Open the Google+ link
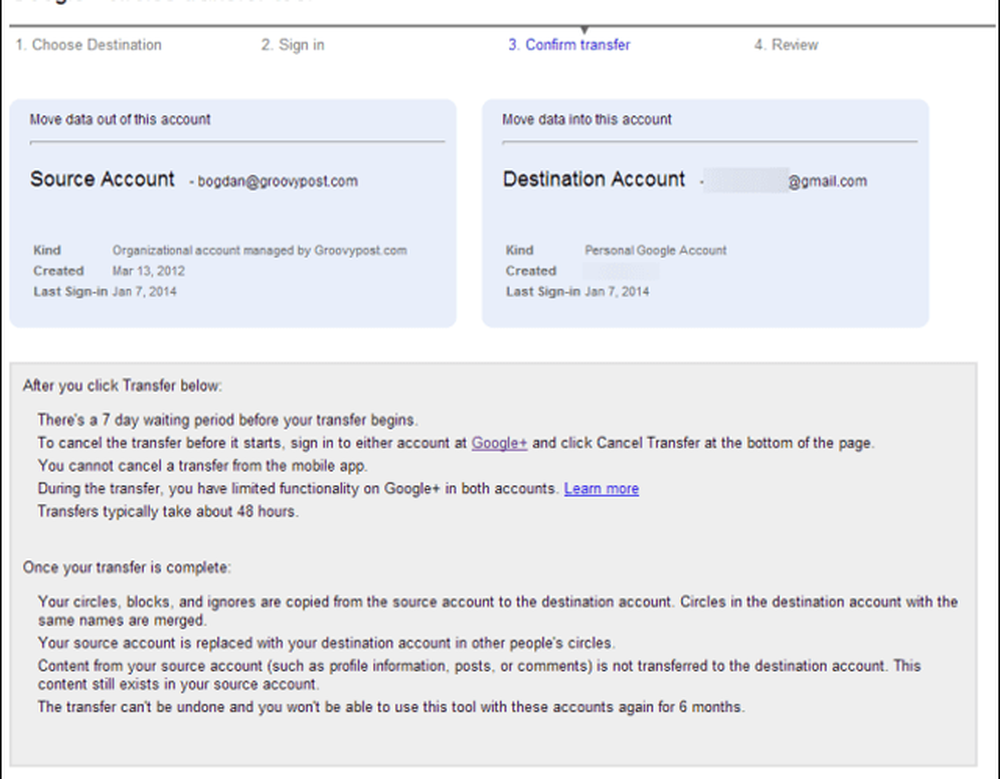 click(499, 443)
